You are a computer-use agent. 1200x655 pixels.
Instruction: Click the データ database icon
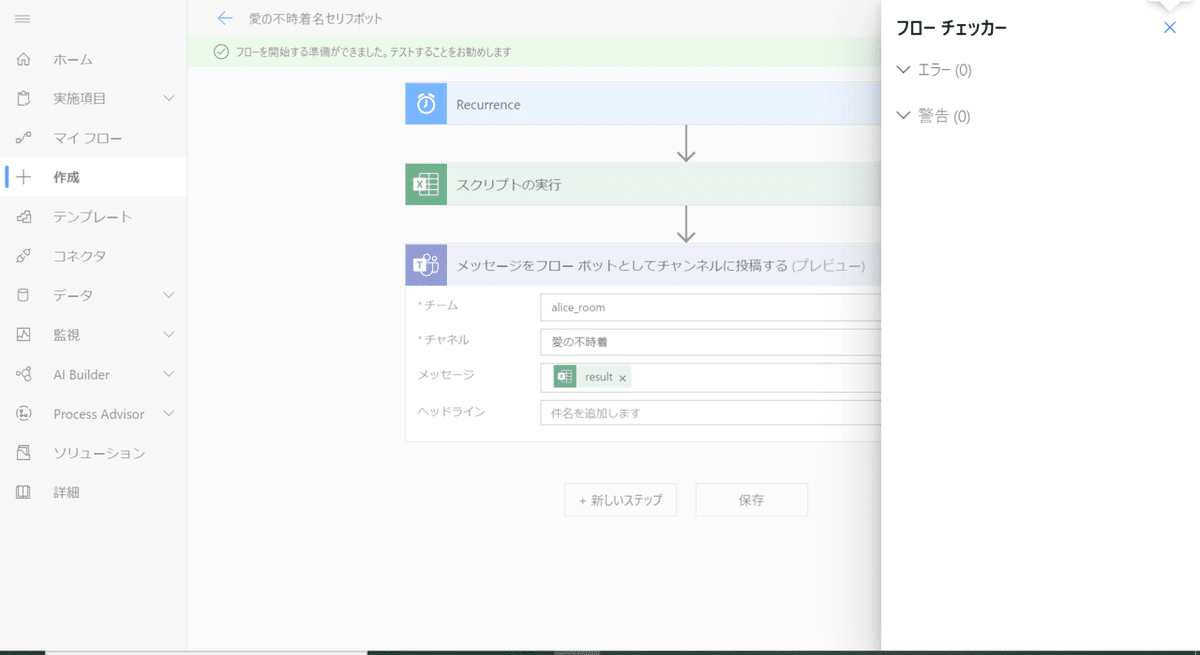click(24, 295)
